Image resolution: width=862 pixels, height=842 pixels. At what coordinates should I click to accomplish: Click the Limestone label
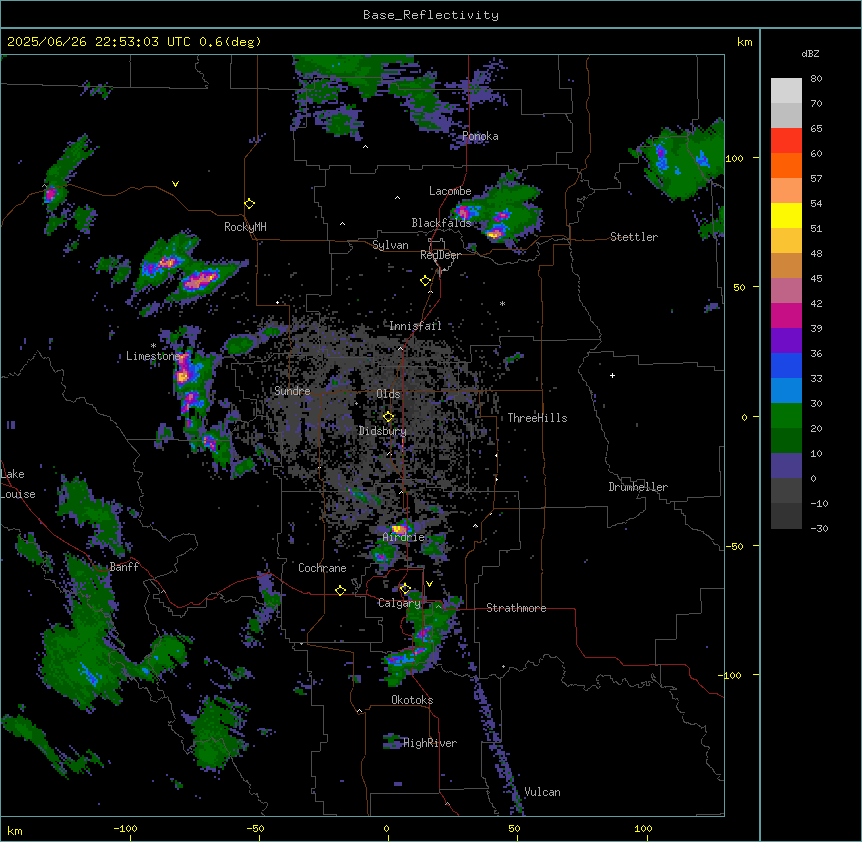coord(153,356)
